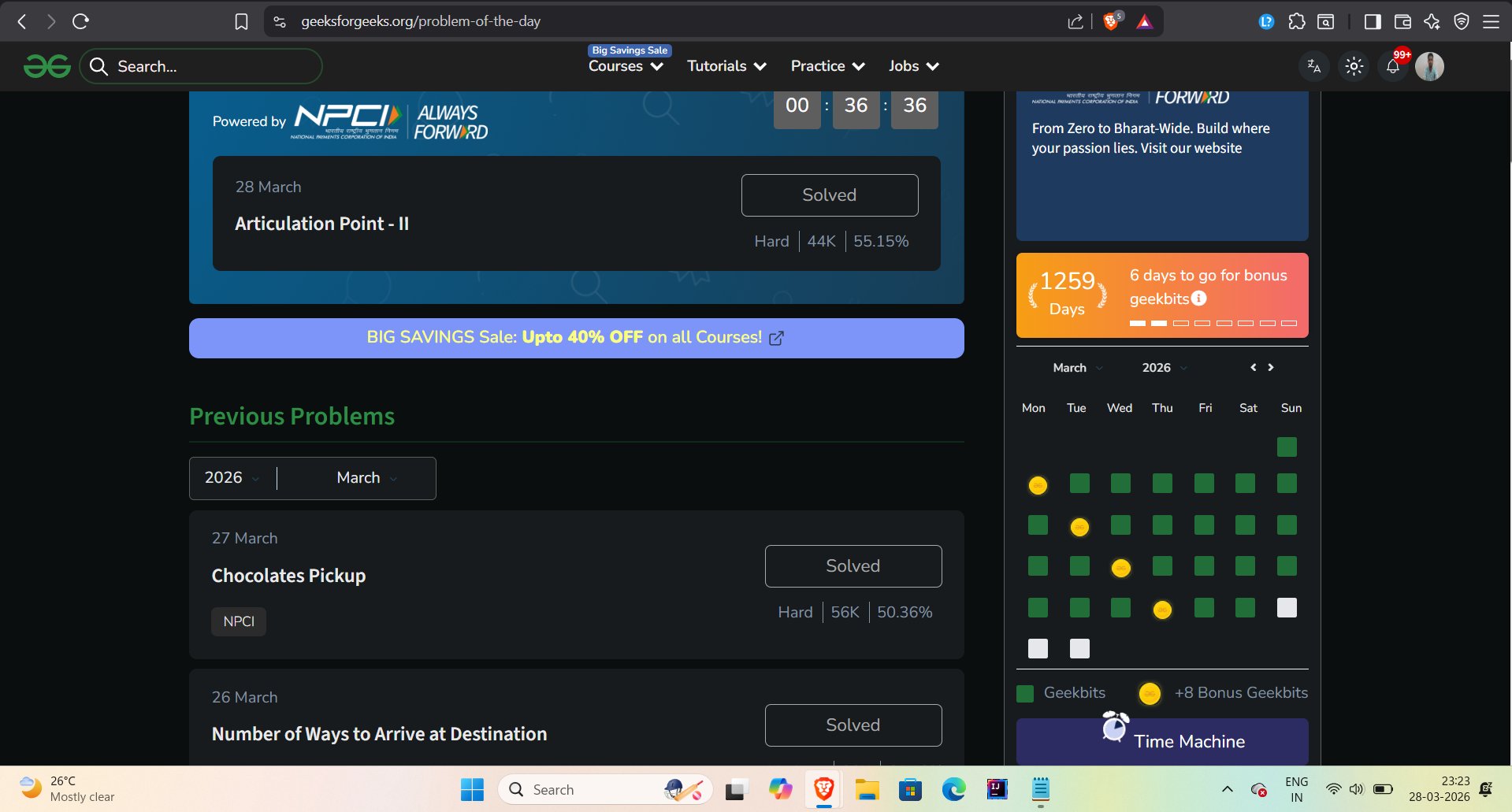Open the NPCI Always Forward advertisement
1512x812 pixels.
[x=1162, y=165]
